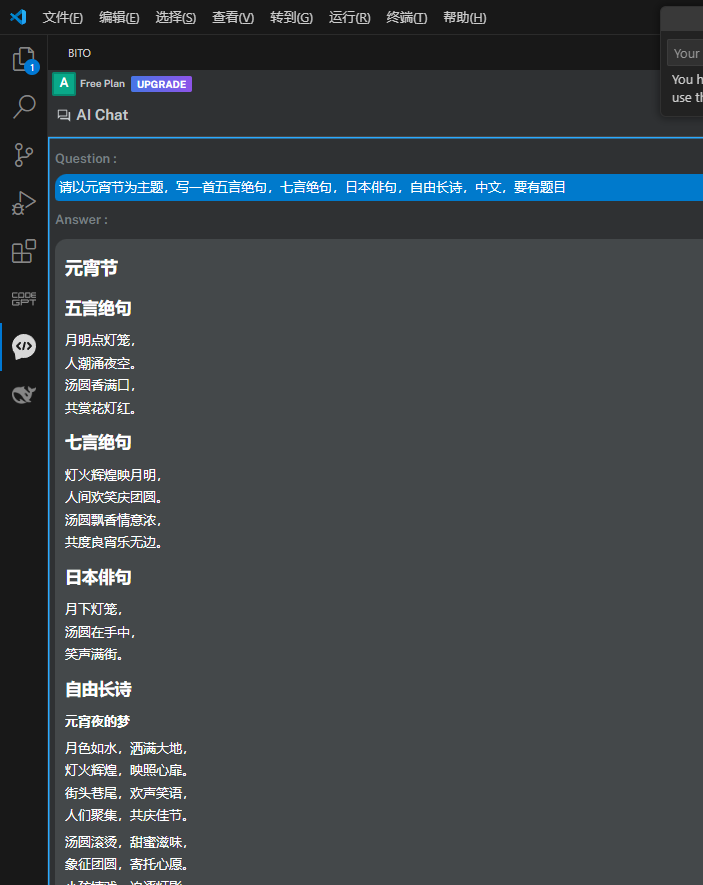Click the line 月下灯笼
The width and height of the screenshot is (703, 885).
[93, 610]
